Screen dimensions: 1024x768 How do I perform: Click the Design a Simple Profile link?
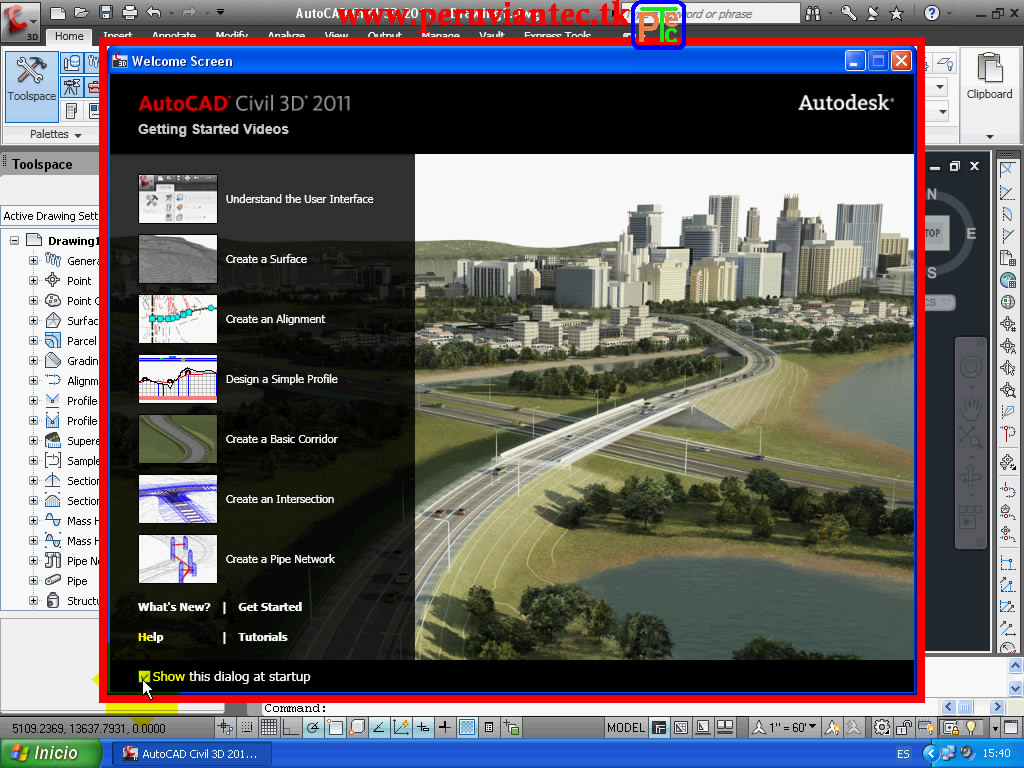coord(281,379)
